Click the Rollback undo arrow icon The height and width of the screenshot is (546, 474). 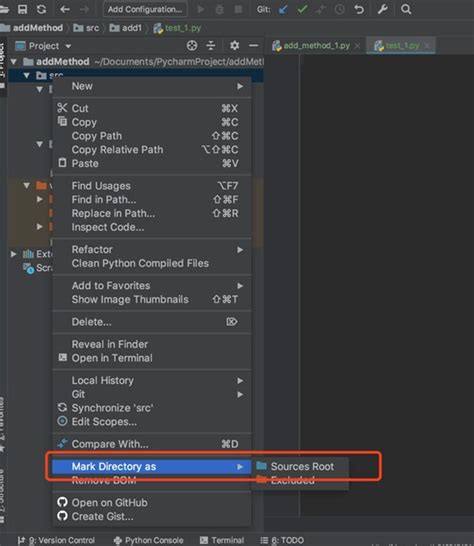[359, 9]
